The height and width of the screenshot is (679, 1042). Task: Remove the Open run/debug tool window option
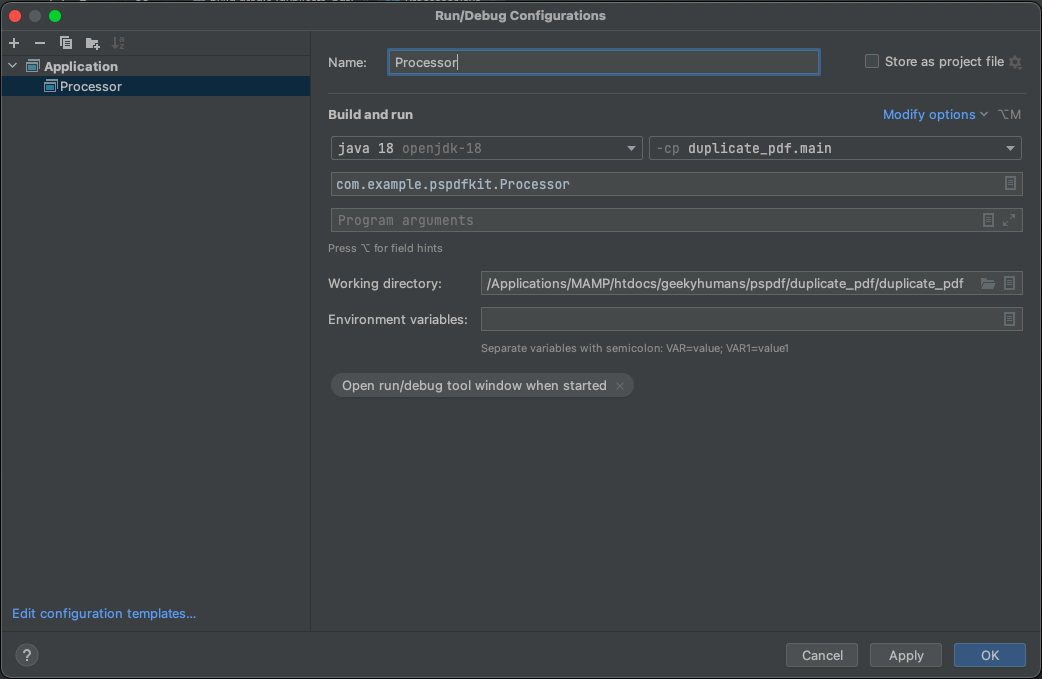click(620, 385)
